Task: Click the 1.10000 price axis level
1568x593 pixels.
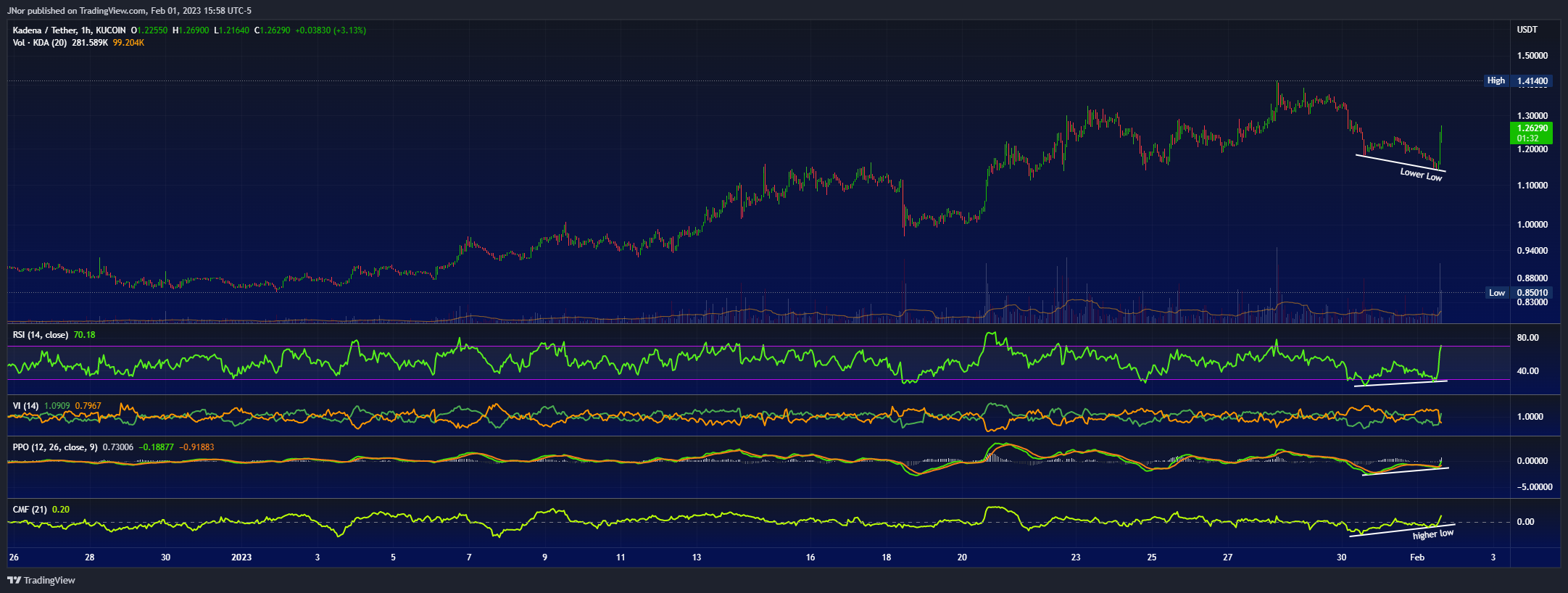Action: 1532,186
